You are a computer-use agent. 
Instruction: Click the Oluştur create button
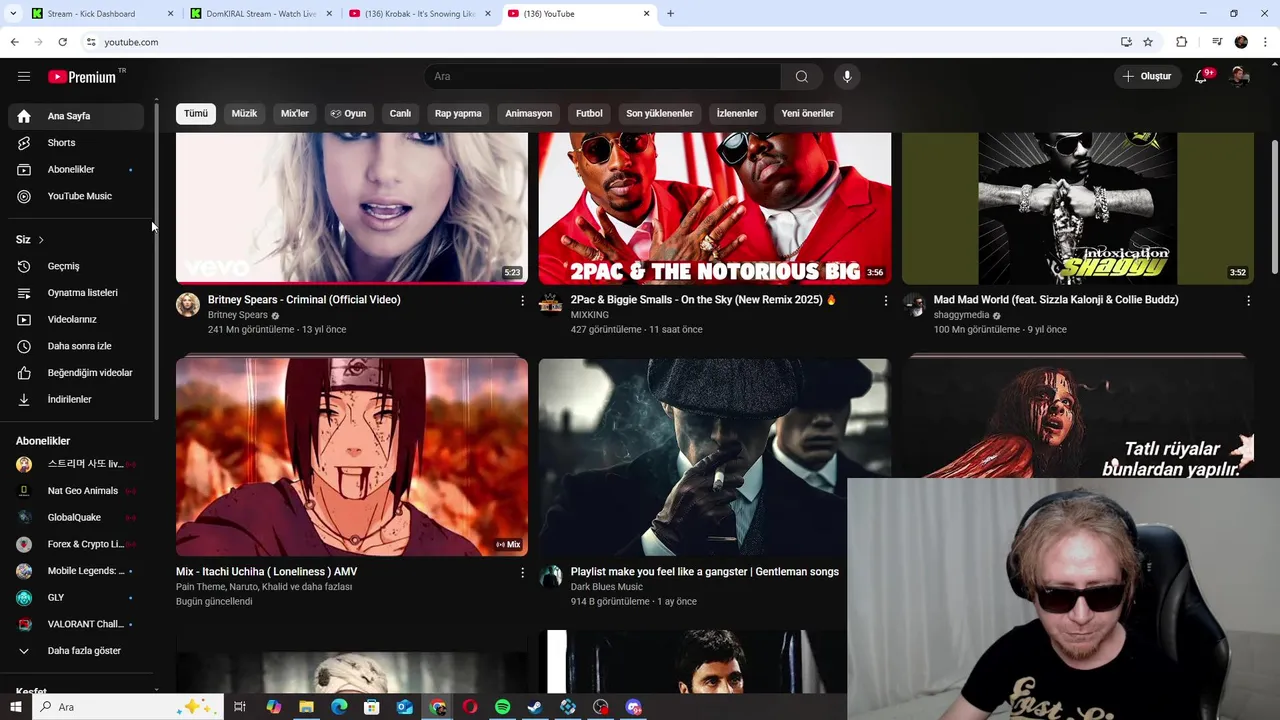click(x=1146, y=77)
